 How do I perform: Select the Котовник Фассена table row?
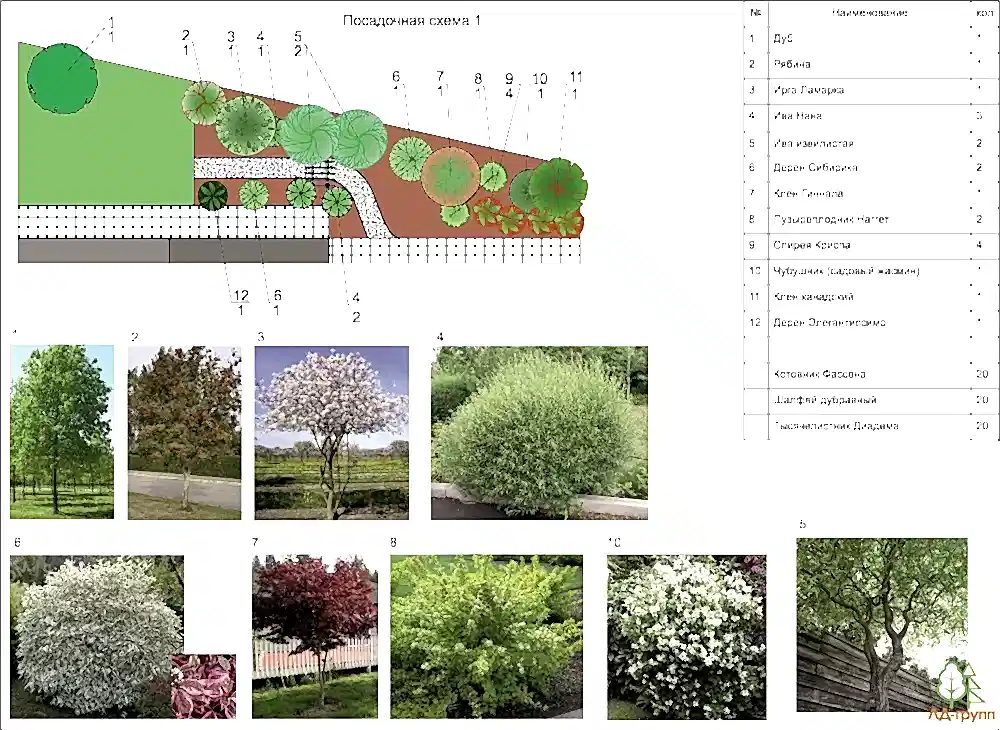pyautogui.click(x=867, y=374)
